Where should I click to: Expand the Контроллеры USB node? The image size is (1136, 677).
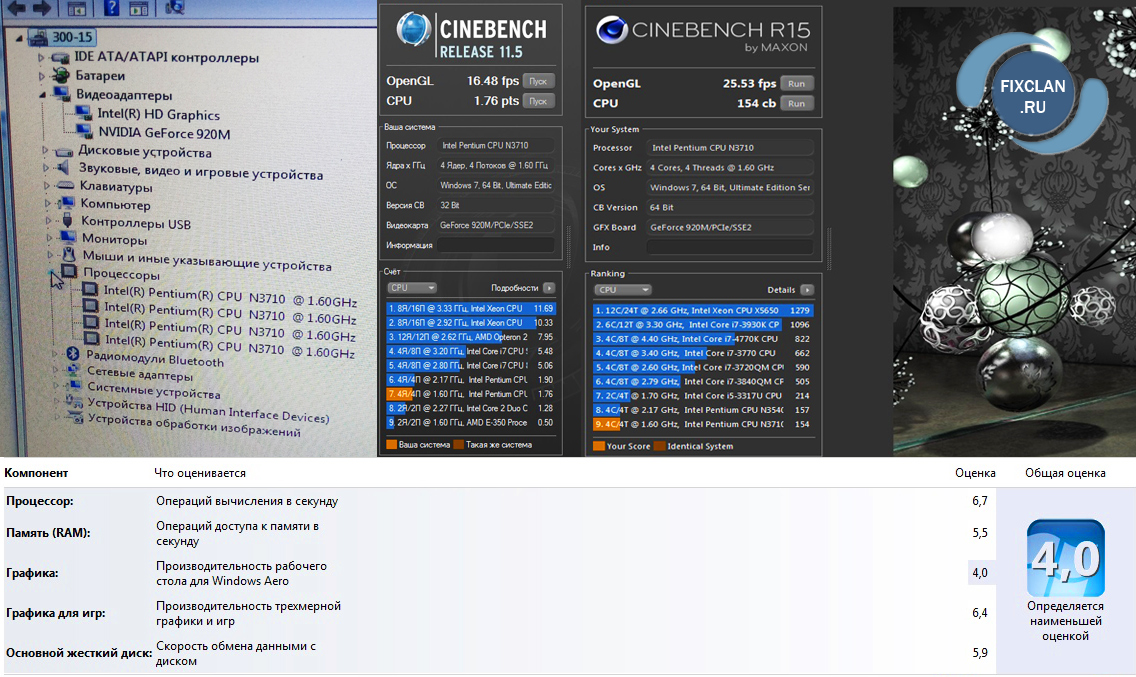(x=49, y=220)
